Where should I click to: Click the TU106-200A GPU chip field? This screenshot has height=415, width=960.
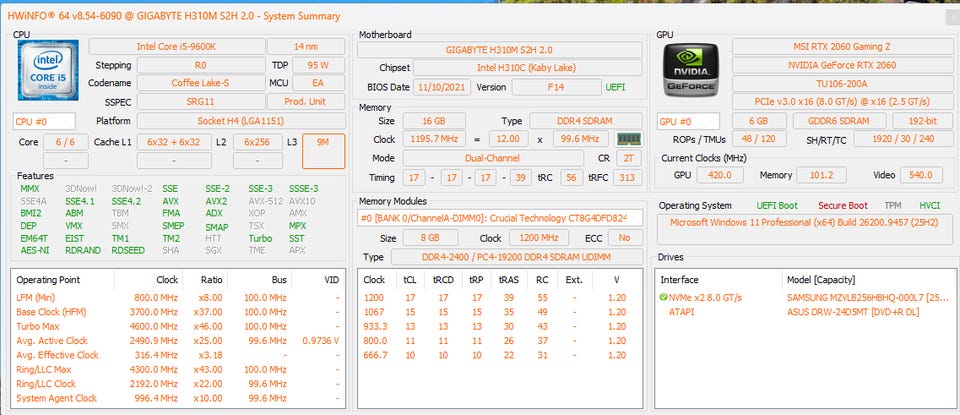pyautogui.click(x=842, y=83)
